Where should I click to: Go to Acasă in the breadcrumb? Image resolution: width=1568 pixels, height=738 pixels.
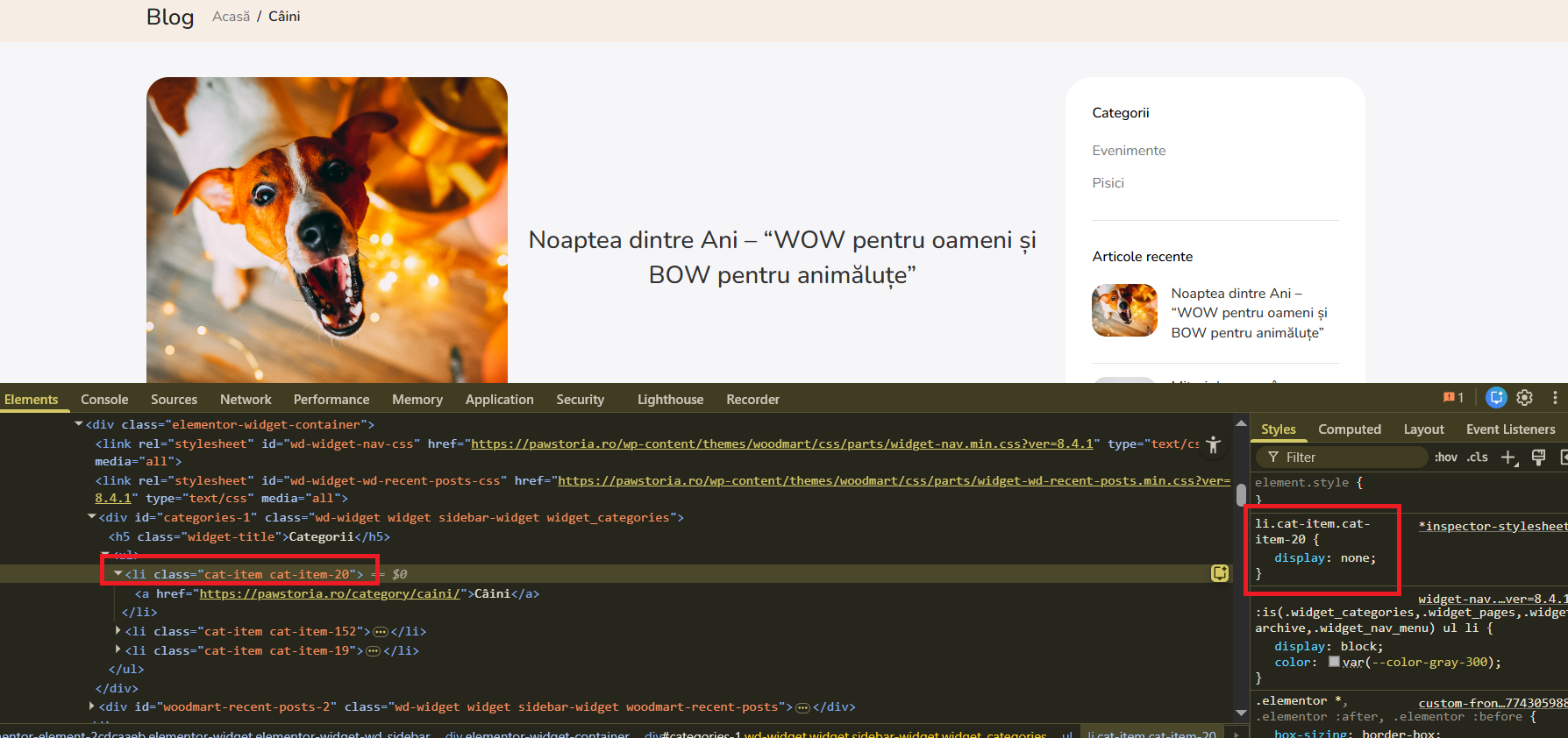(231, 17)
